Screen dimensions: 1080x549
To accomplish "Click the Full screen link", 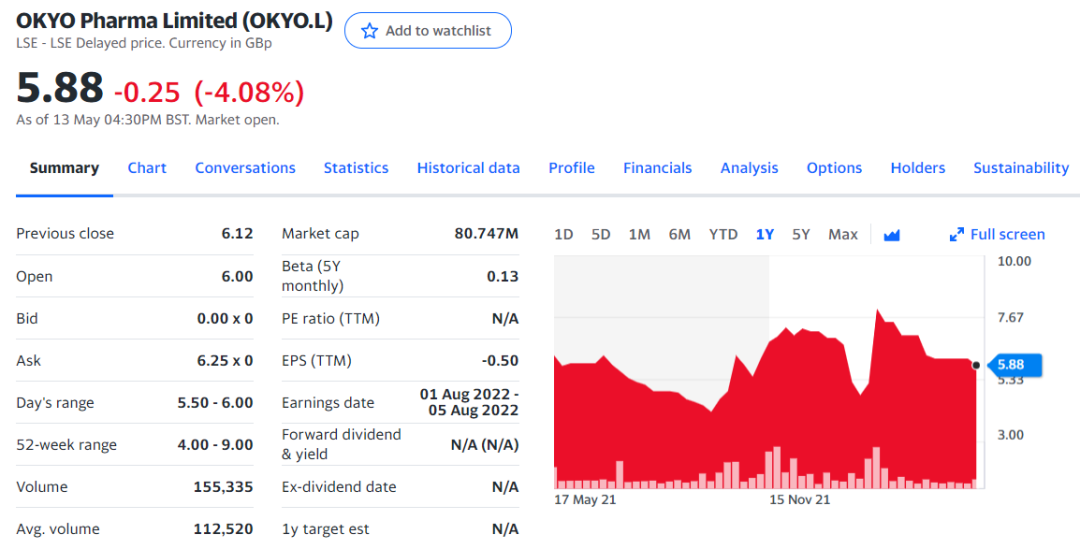I will coord(1007,235).
